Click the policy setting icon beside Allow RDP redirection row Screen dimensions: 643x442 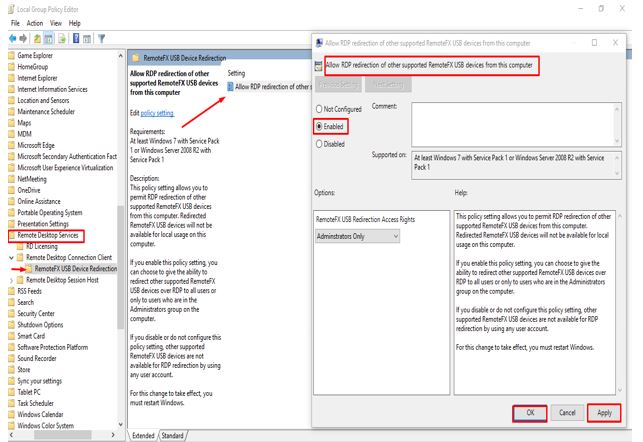tap(230, 87)
